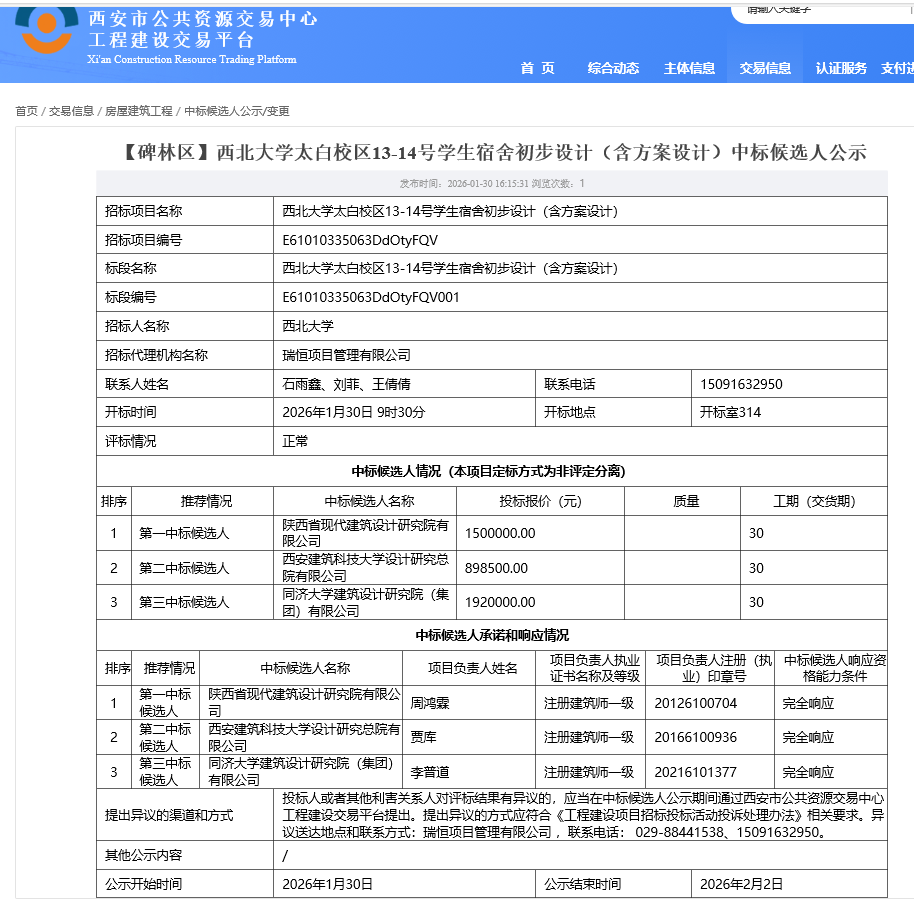Click the announcement title heading
Image resolution: width=914 pixels, height=901 pixels.
pyautogui.click(x=493, y=153)
